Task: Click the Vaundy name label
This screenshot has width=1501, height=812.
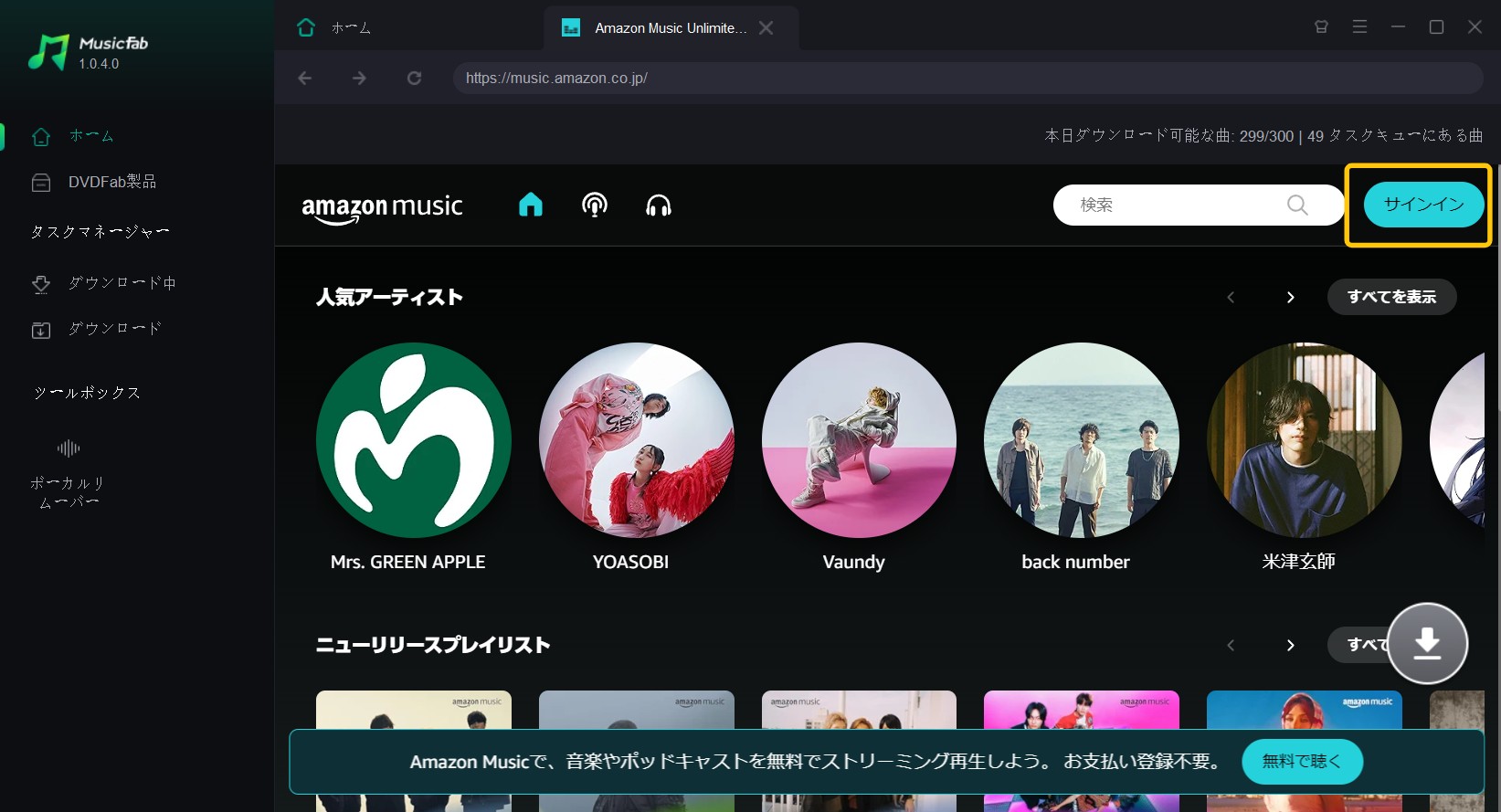Action: (854, 562)
